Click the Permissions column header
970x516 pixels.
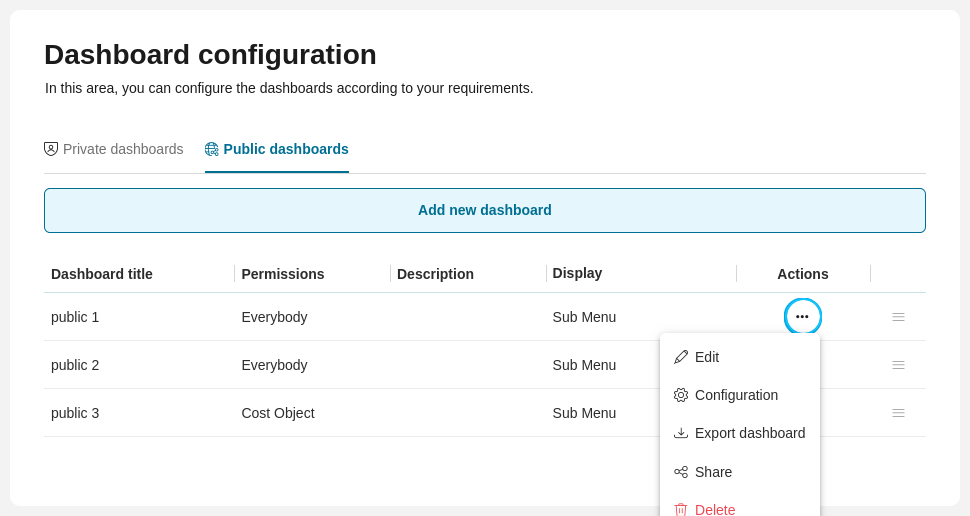click(x=283, y=274)
